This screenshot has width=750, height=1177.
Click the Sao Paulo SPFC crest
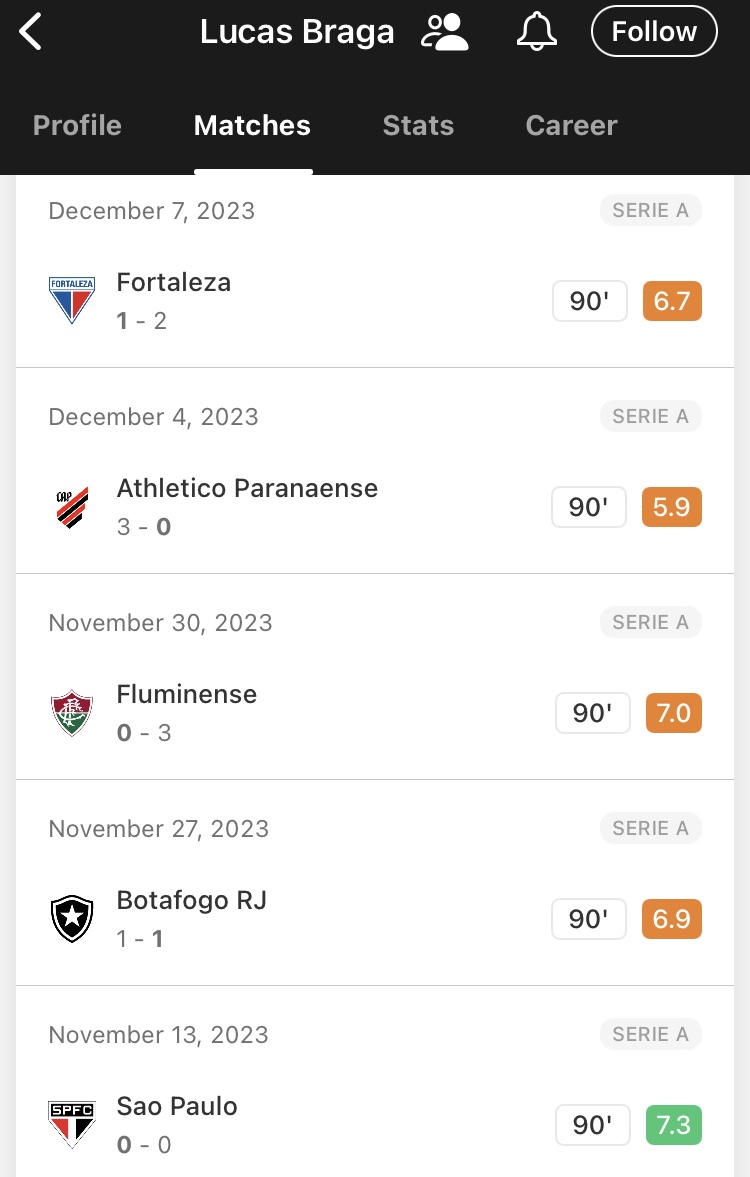[72, 1124]
